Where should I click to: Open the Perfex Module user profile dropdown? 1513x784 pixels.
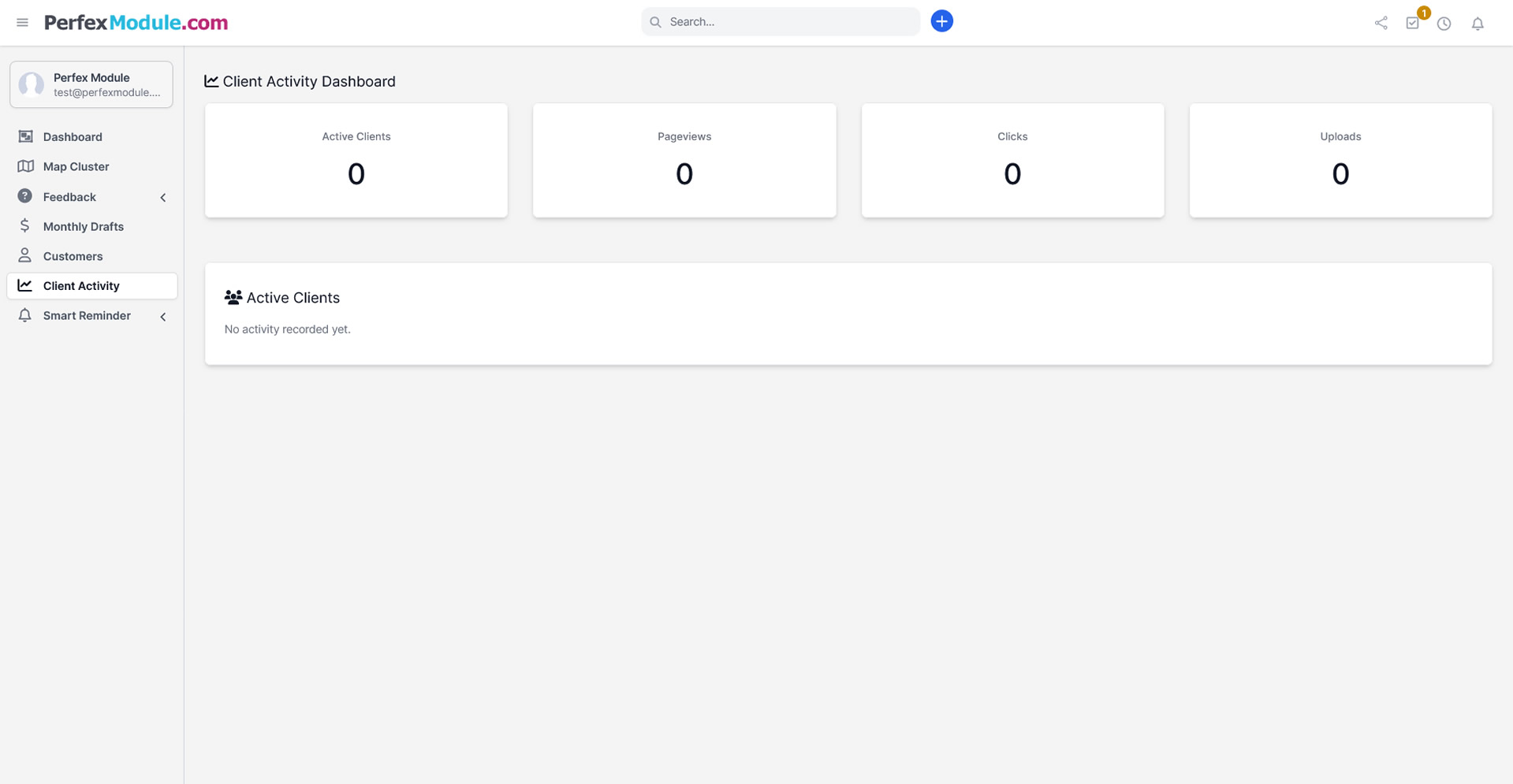point(91,84)
